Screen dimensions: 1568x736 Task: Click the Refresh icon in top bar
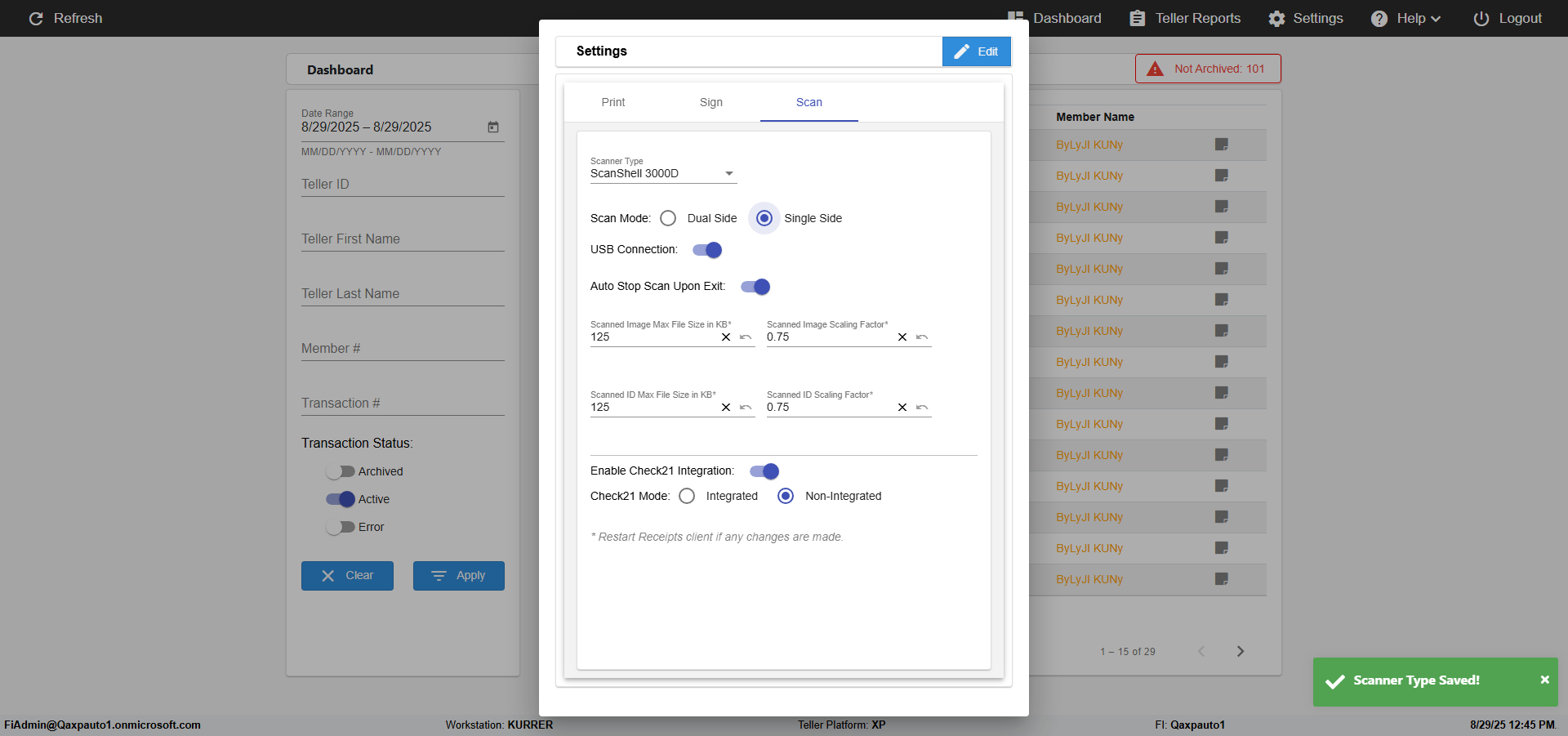[36, 18]
